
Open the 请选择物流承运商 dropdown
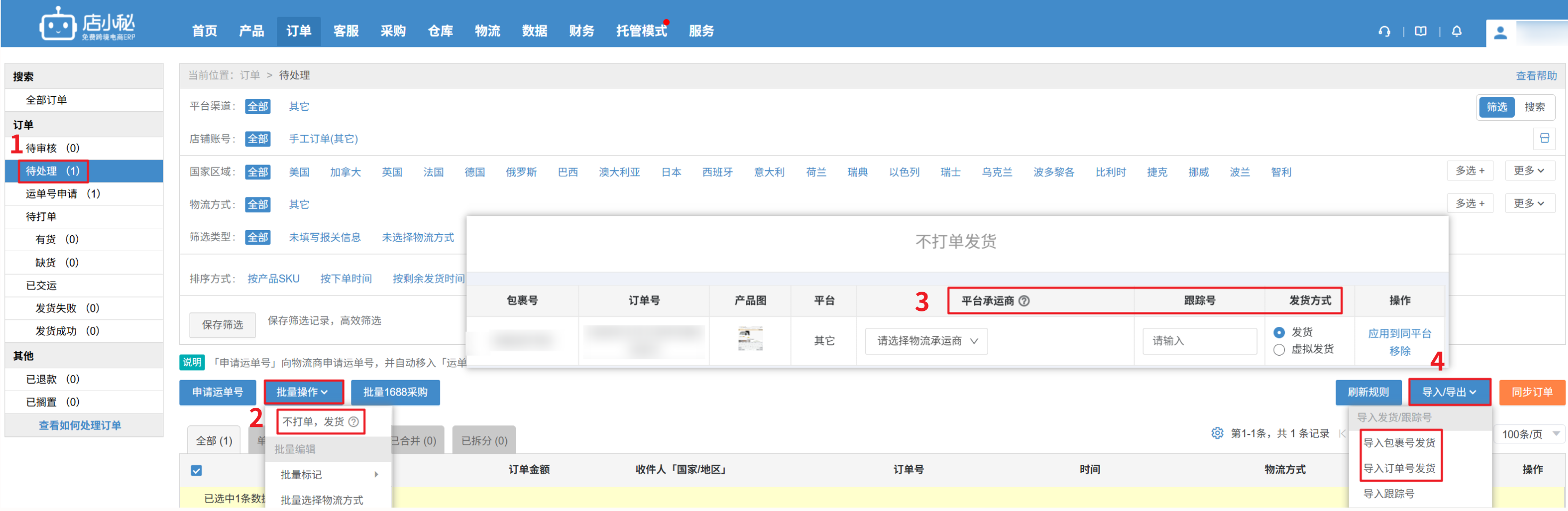926,341
